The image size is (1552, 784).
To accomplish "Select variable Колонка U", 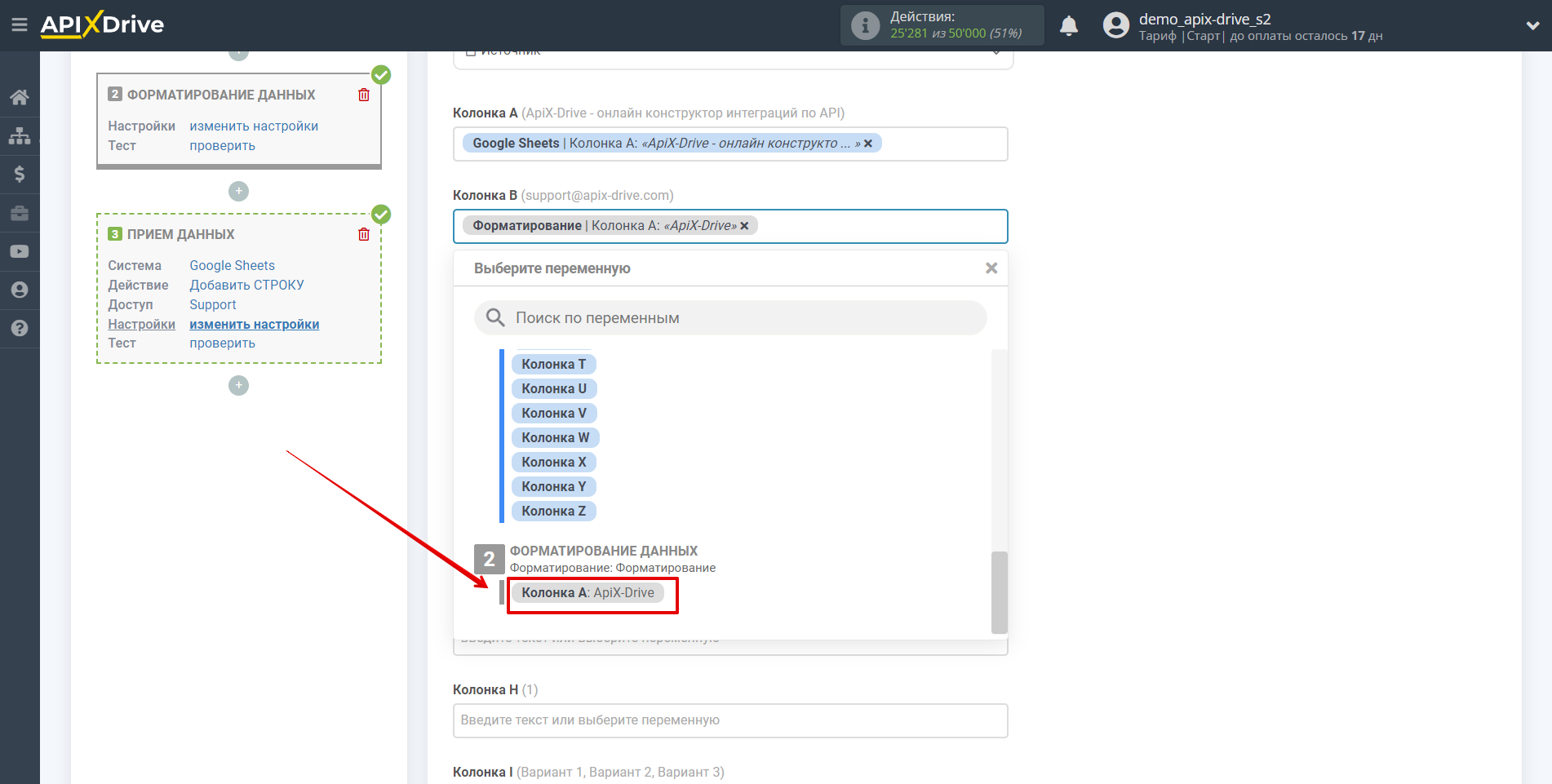I will (x=554, y=388).
